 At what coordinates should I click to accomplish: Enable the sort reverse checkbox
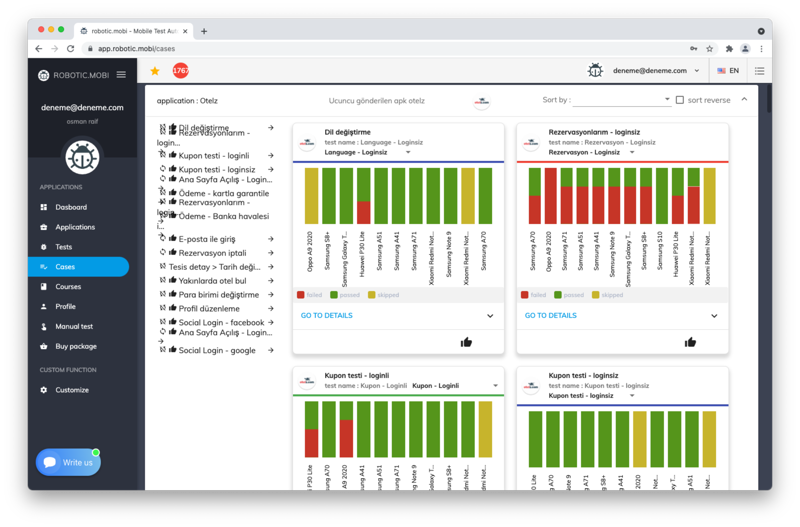point(680,100)
